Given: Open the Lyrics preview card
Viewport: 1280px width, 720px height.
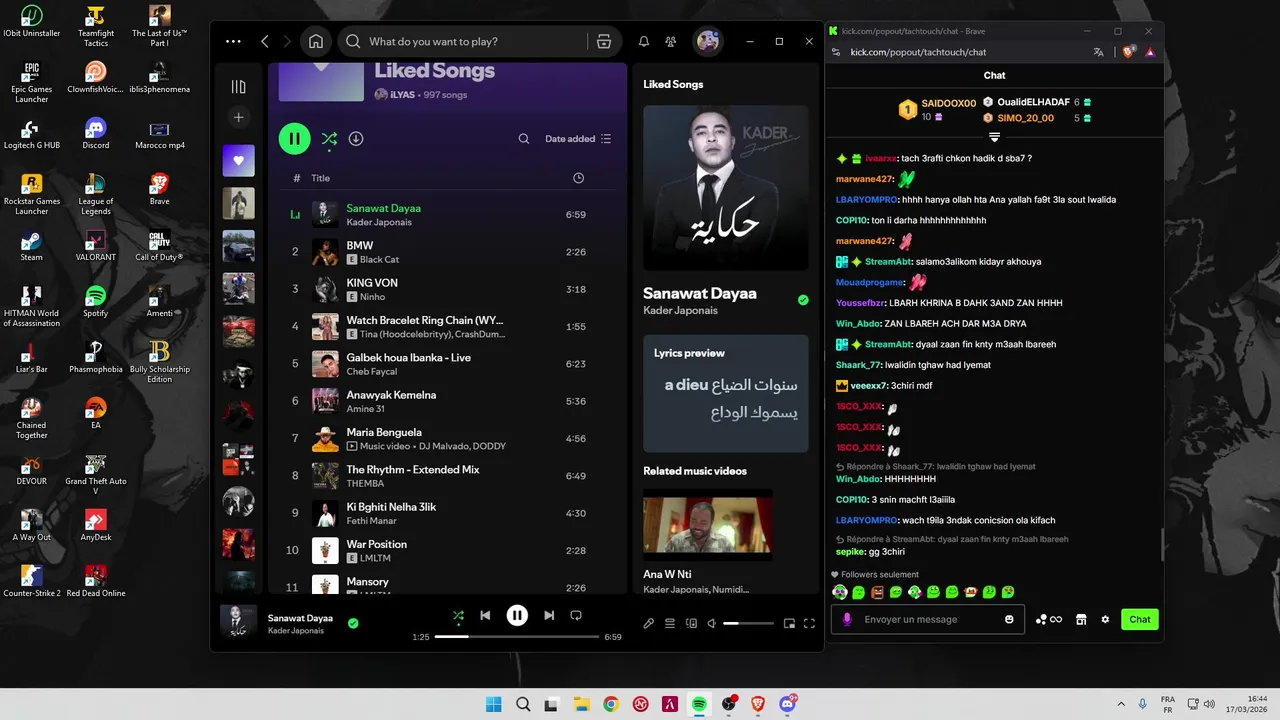Looking at the screenshot, I should [726, 393].
